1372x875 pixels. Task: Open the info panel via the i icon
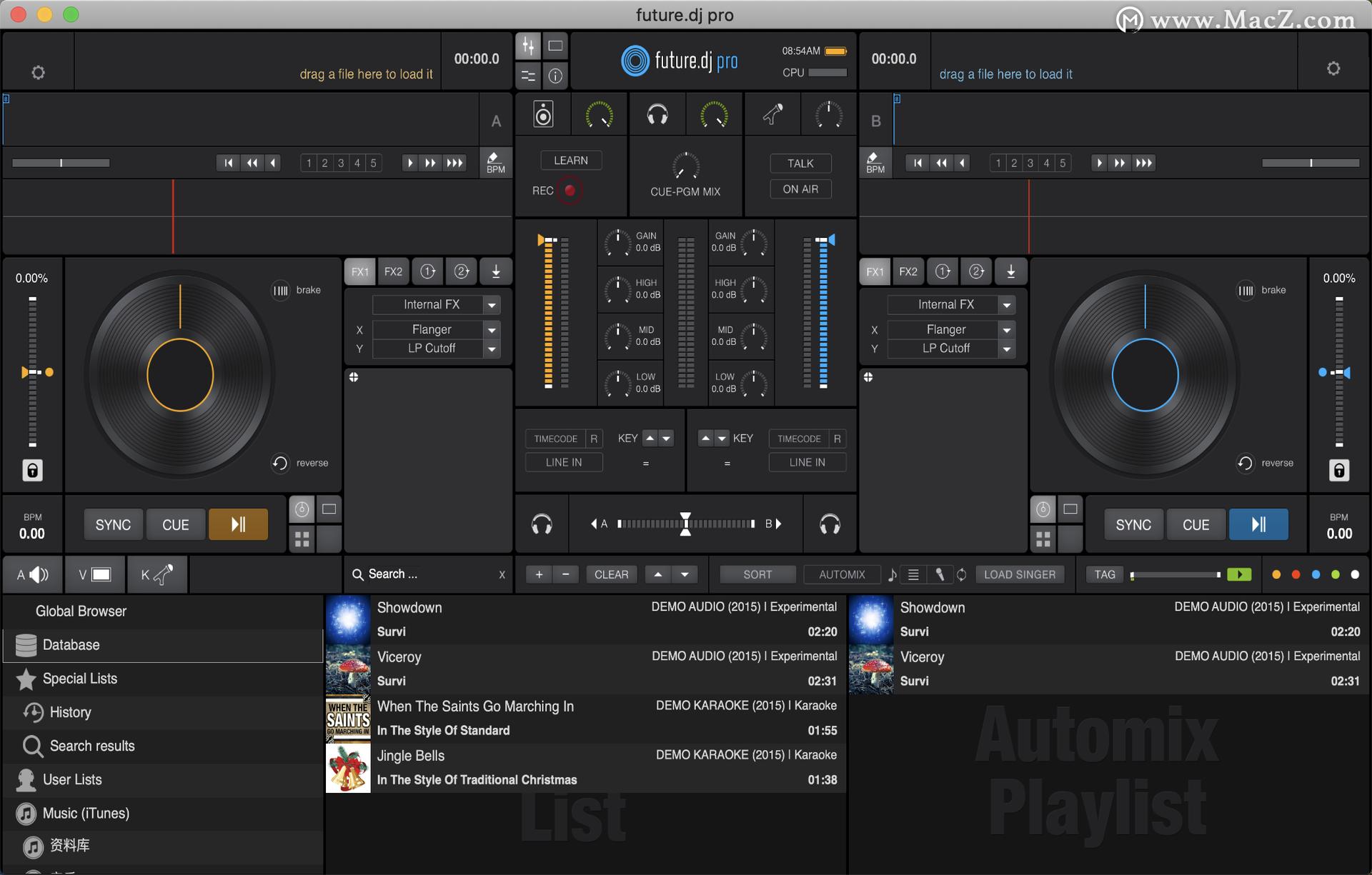555,76
